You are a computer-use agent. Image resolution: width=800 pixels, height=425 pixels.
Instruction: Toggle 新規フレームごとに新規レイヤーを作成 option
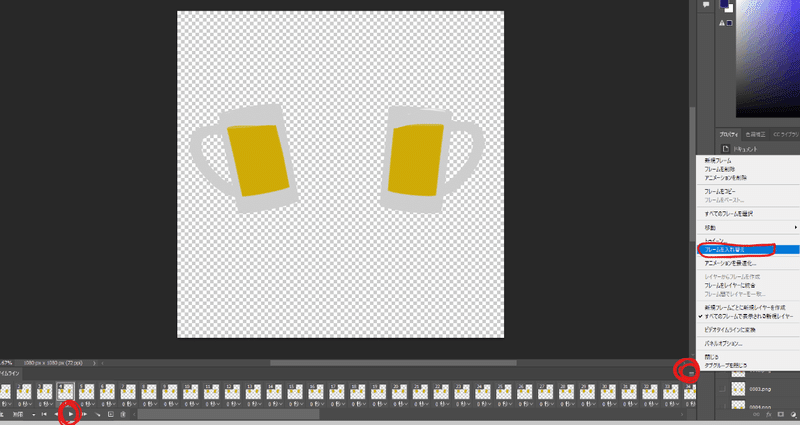(x=744, y=308)
